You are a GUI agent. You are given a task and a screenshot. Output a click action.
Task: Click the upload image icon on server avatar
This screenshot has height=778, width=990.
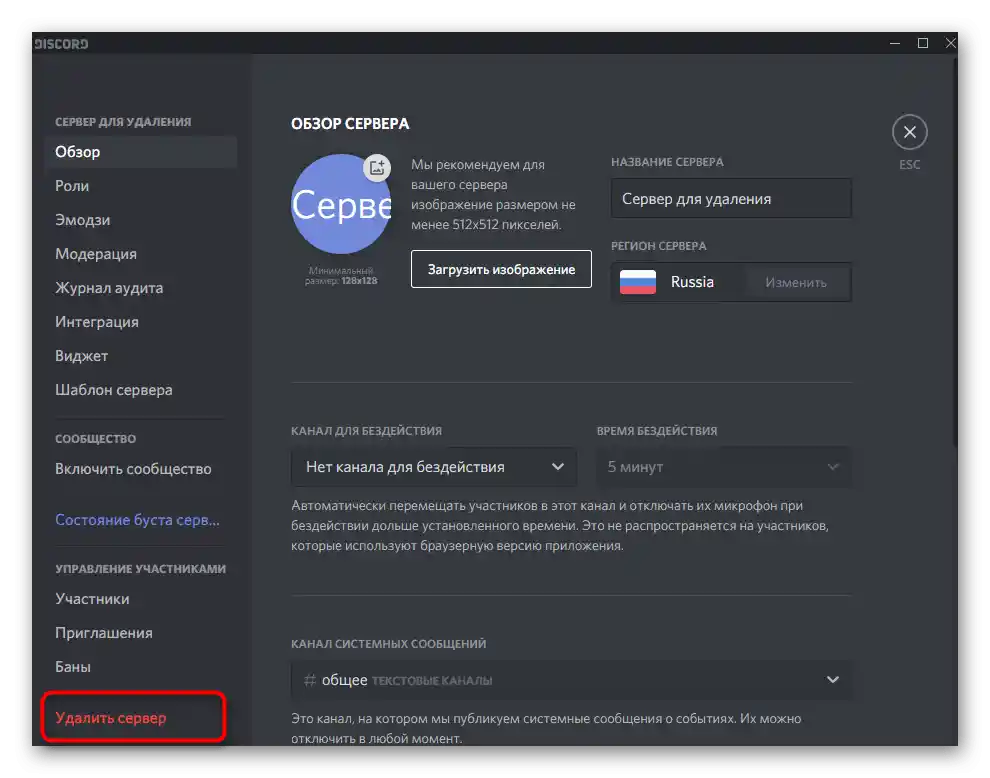pos(377,167)
